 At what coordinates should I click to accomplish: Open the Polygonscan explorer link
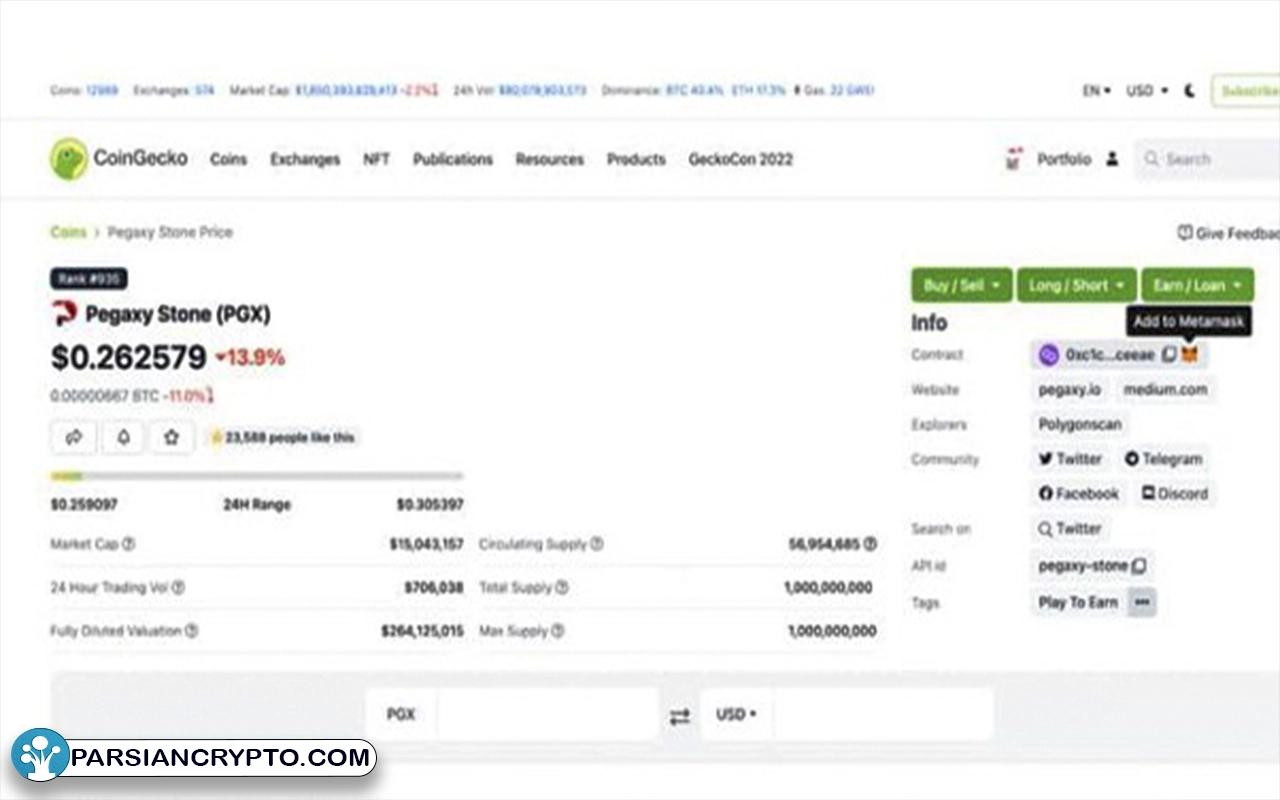1080,424
